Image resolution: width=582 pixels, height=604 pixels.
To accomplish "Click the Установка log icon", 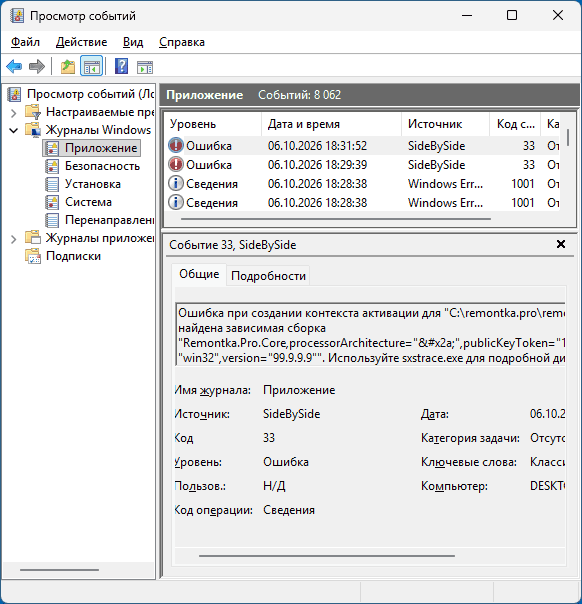I will pyautogui.click(x=52, y=184).
